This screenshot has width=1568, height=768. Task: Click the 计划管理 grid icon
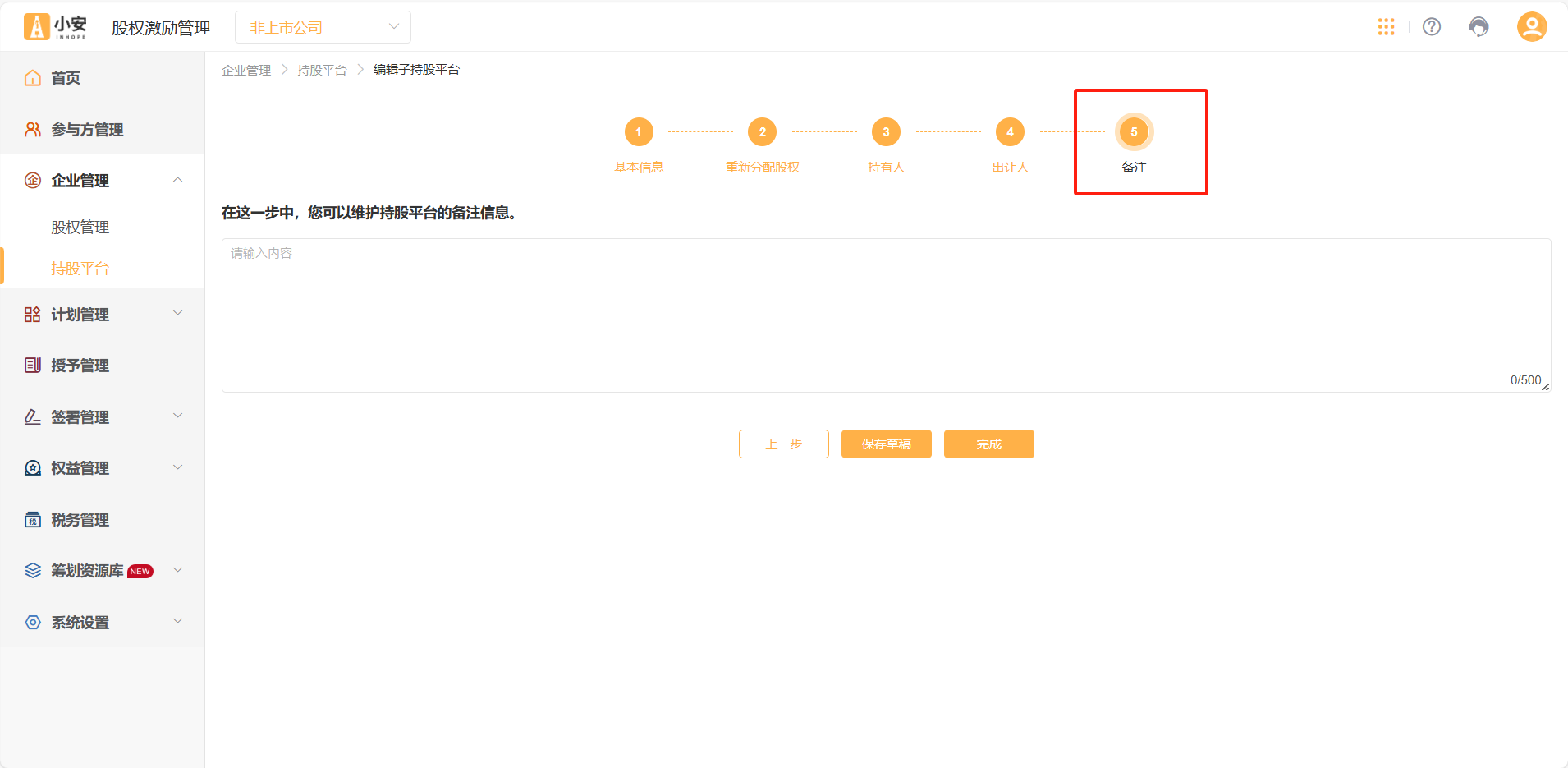(x=33, y=315)
